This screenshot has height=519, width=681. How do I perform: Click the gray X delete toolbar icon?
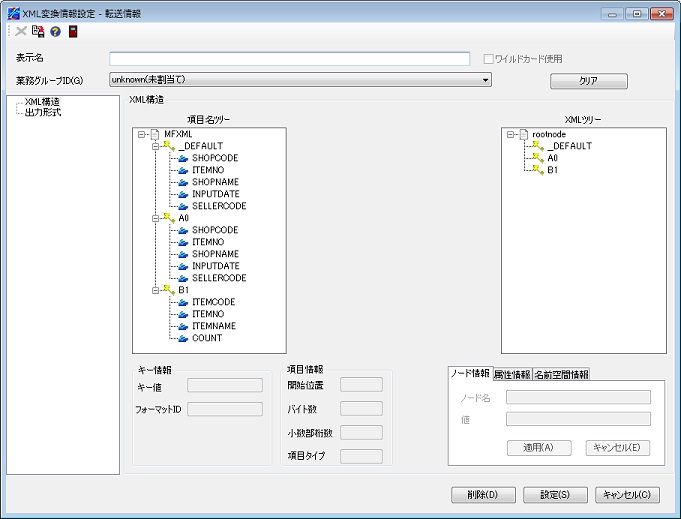[21, 32]
